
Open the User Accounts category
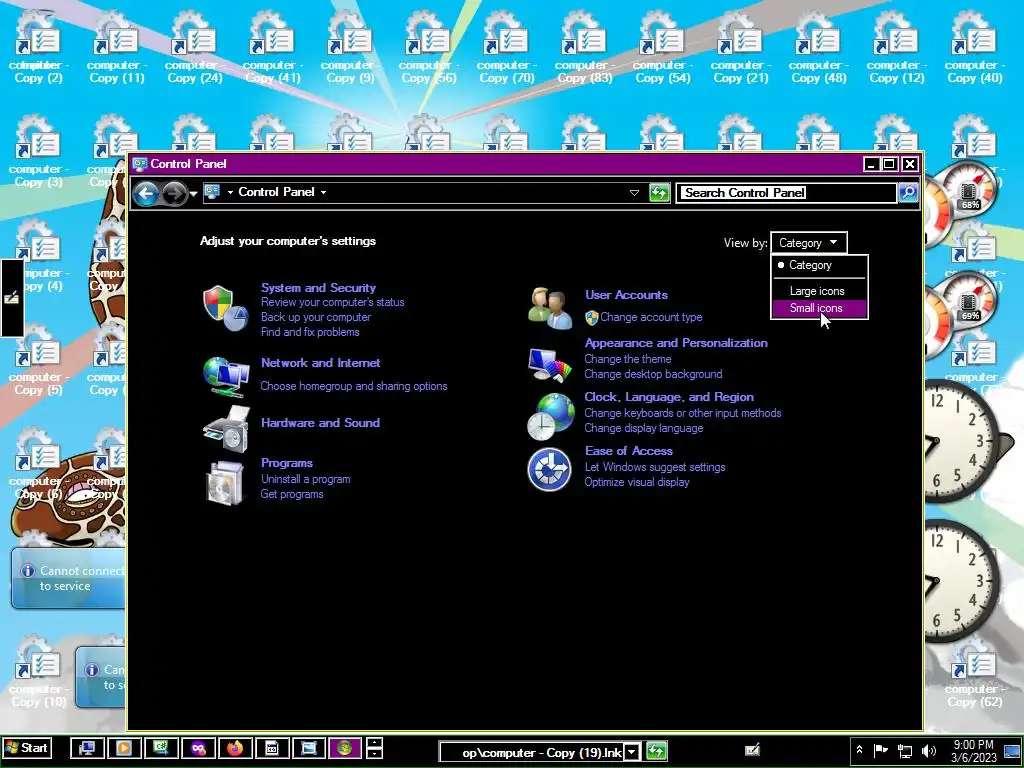tap(626, 295)
